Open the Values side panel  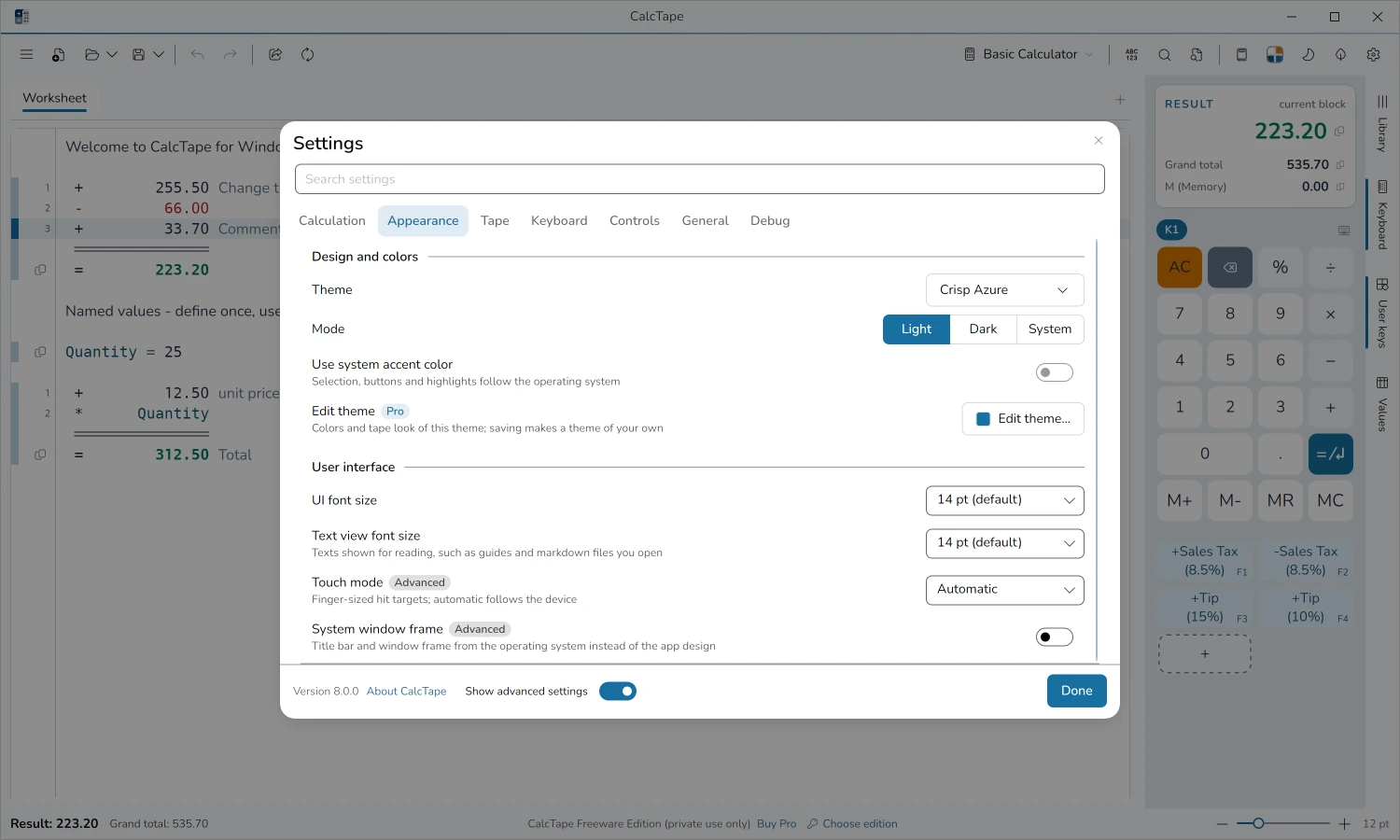click(1382, 403)
